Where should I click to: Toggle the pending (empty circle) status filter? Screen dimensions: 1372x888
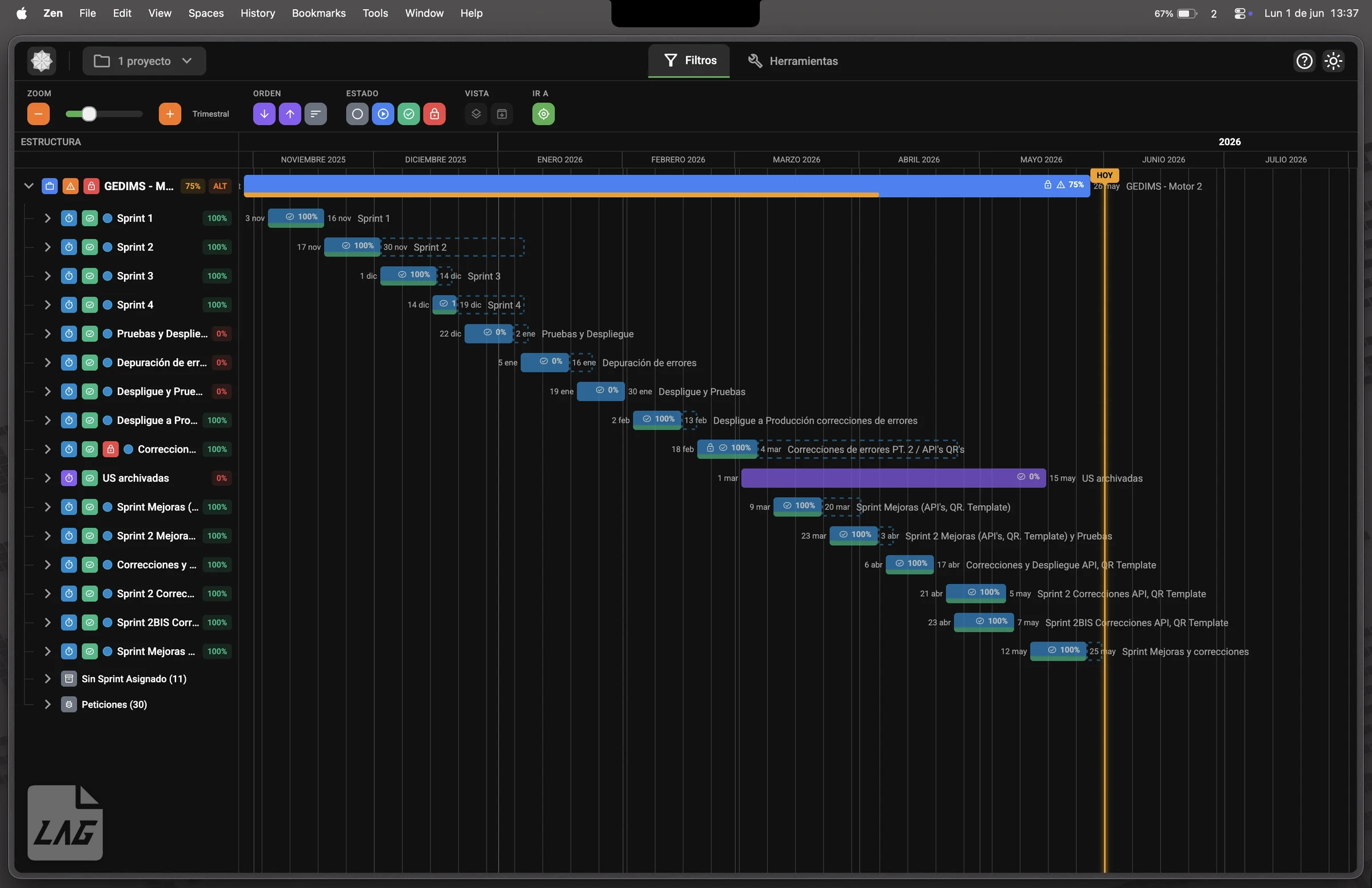[357, 114]
